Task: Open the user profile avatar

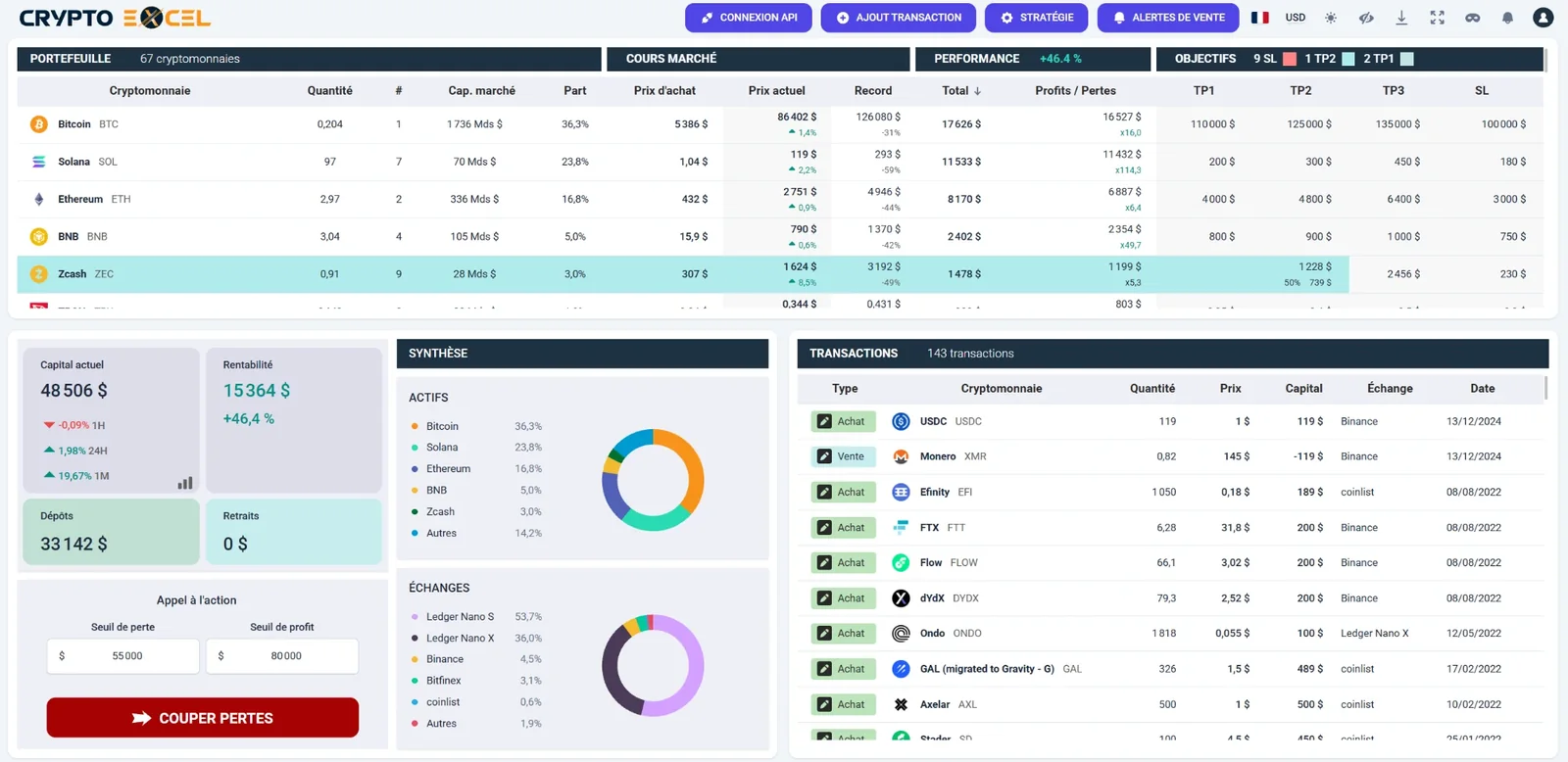Action: (x=1543, y=18)
